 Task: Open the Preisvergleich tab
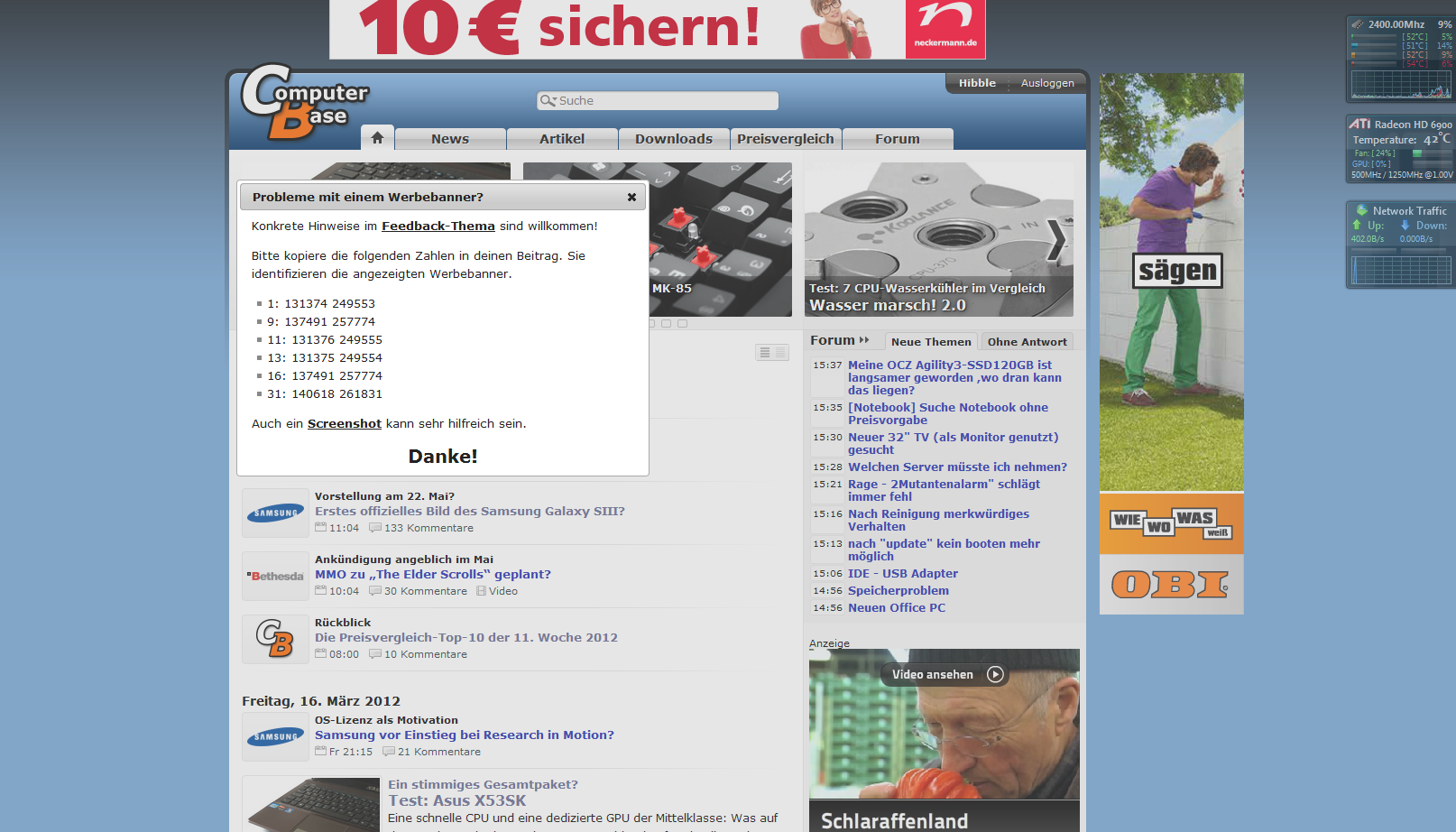click(x=786, y=139)
